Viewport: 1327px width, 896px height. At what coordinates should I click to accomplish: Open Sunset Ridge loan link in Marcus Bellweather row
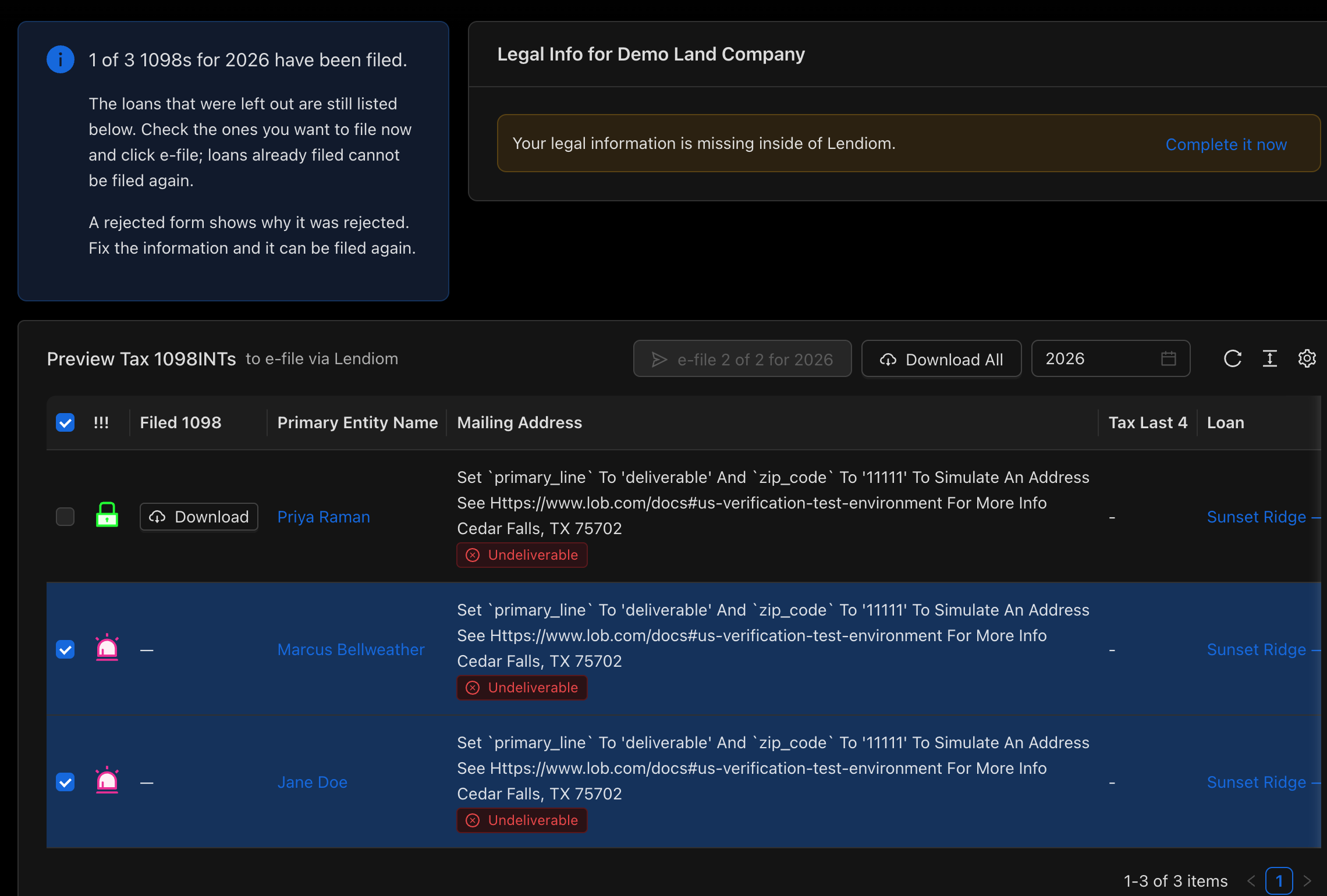pyautogui.click(x=1264, y=649)
